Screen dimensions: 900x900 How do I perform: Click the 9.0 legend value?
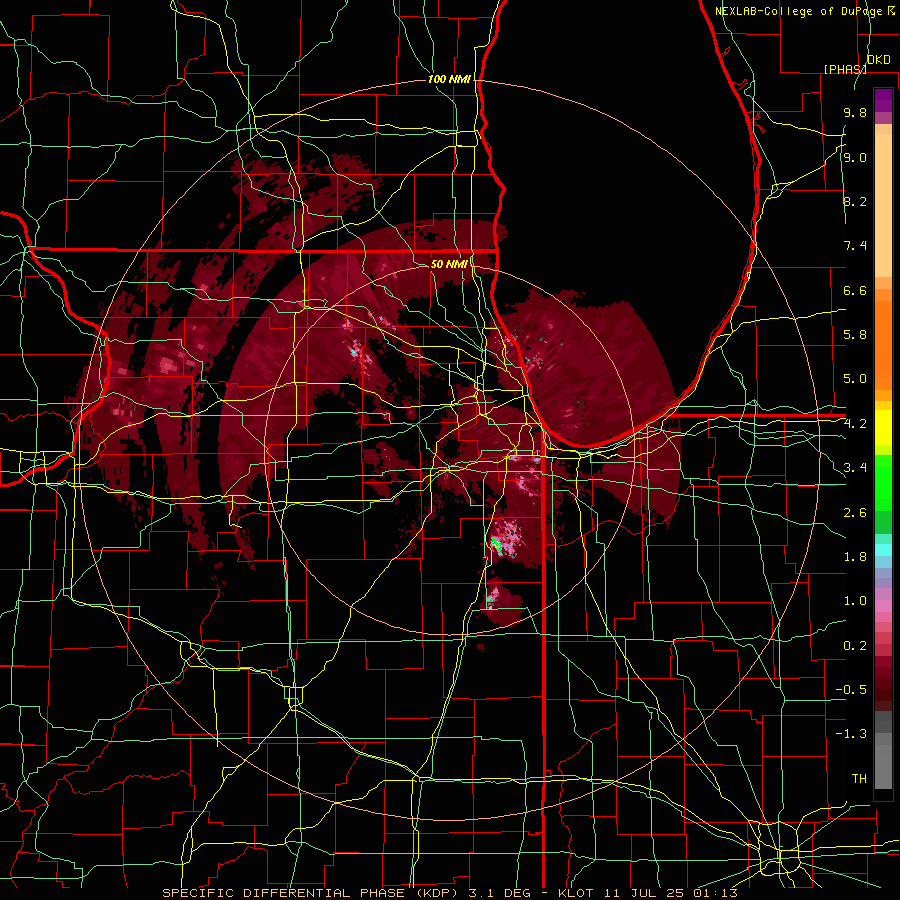tap(855, 157)
